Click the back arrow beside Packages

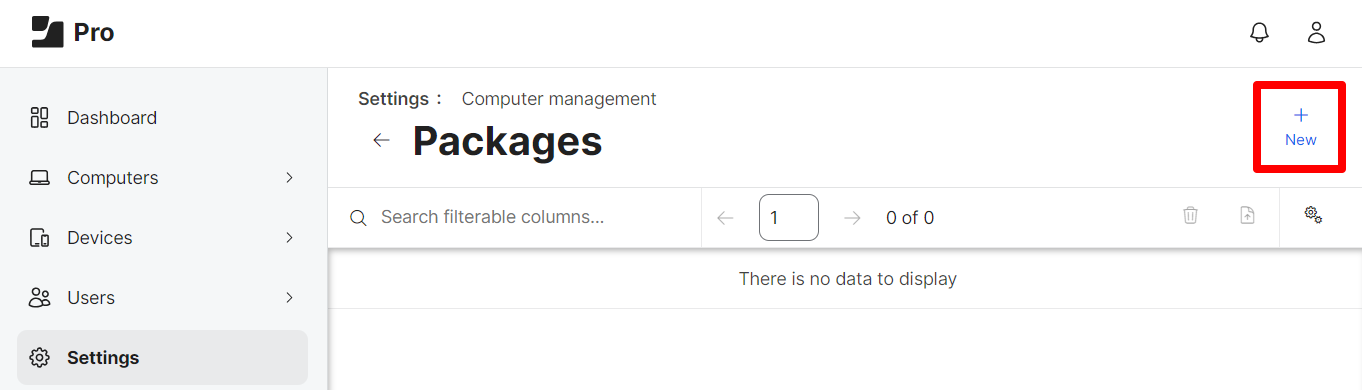click(x=381, y=140)
